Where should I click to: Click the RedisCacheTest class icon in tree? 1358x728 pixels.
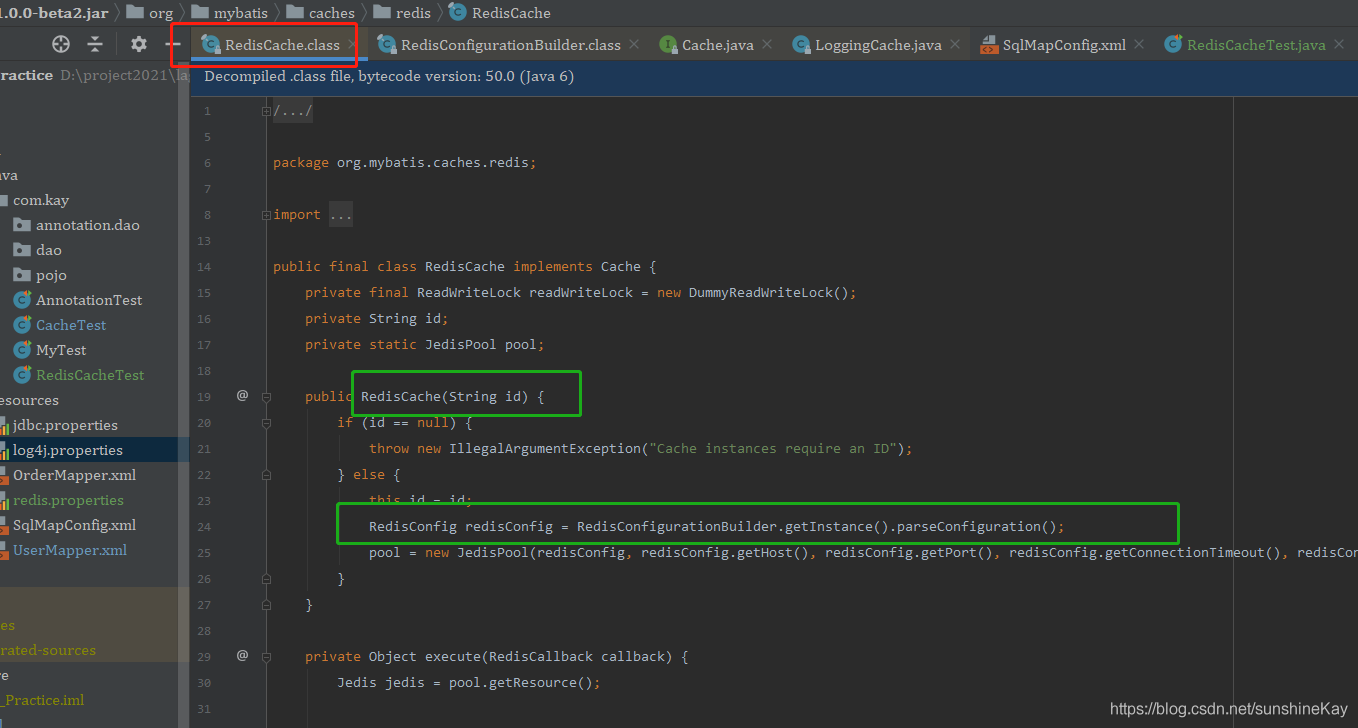click(x=22, y=375)
